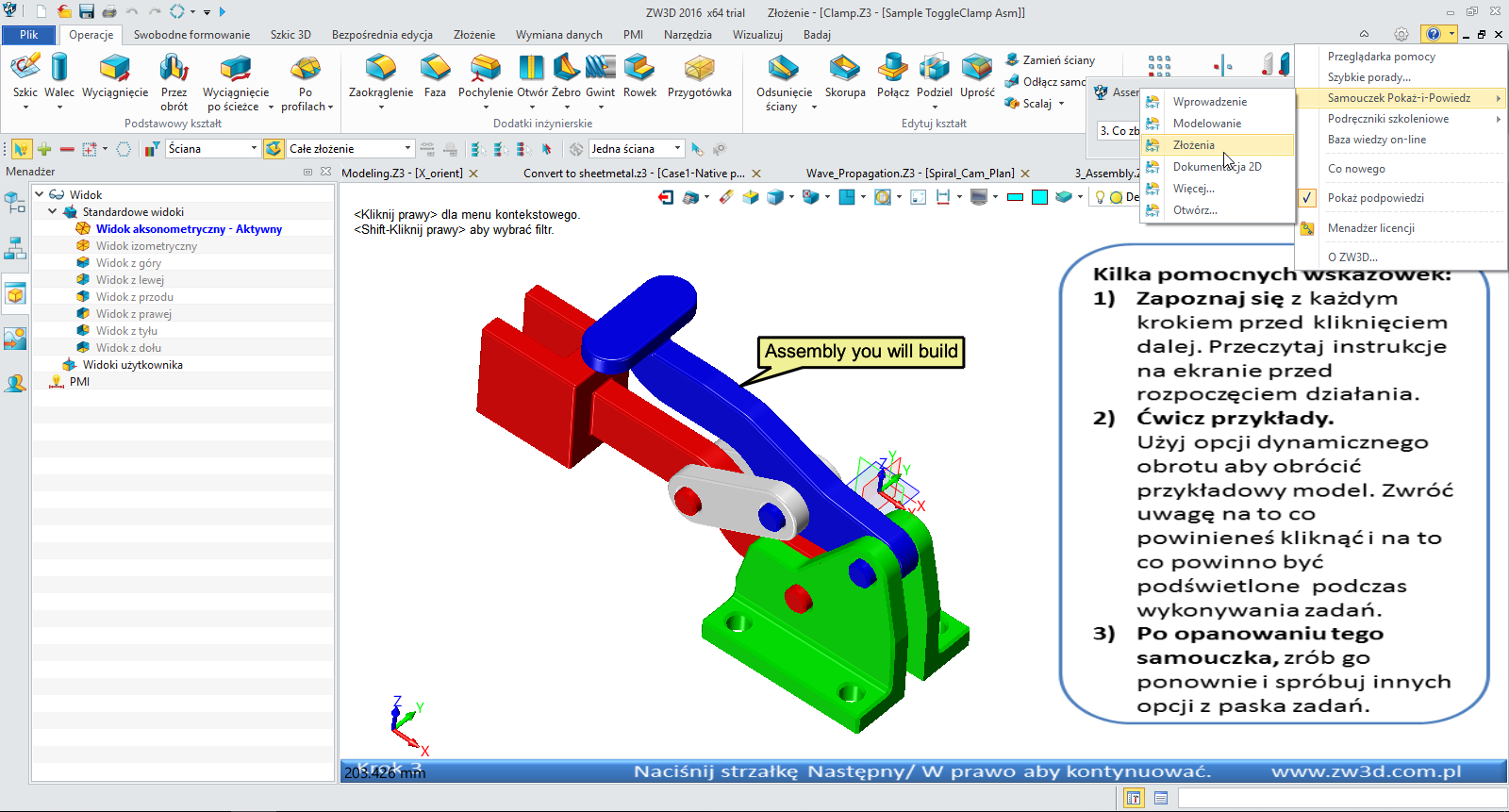Select Widok z góry tree item
Viewport: 1509px width, 812px height.
coord(128,263)
